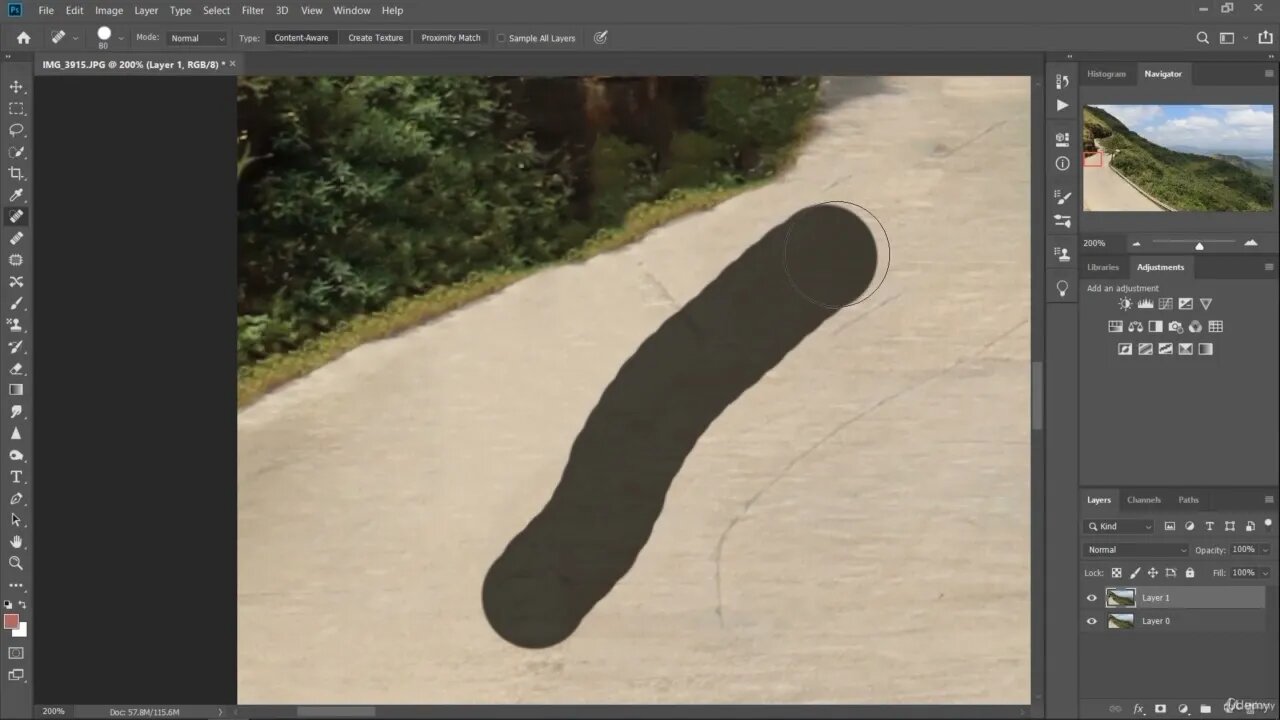The width and height of the screenshot is (1280, 720).
Task: Select the Rectangular Marquee tool
Action: coord(16,108)
